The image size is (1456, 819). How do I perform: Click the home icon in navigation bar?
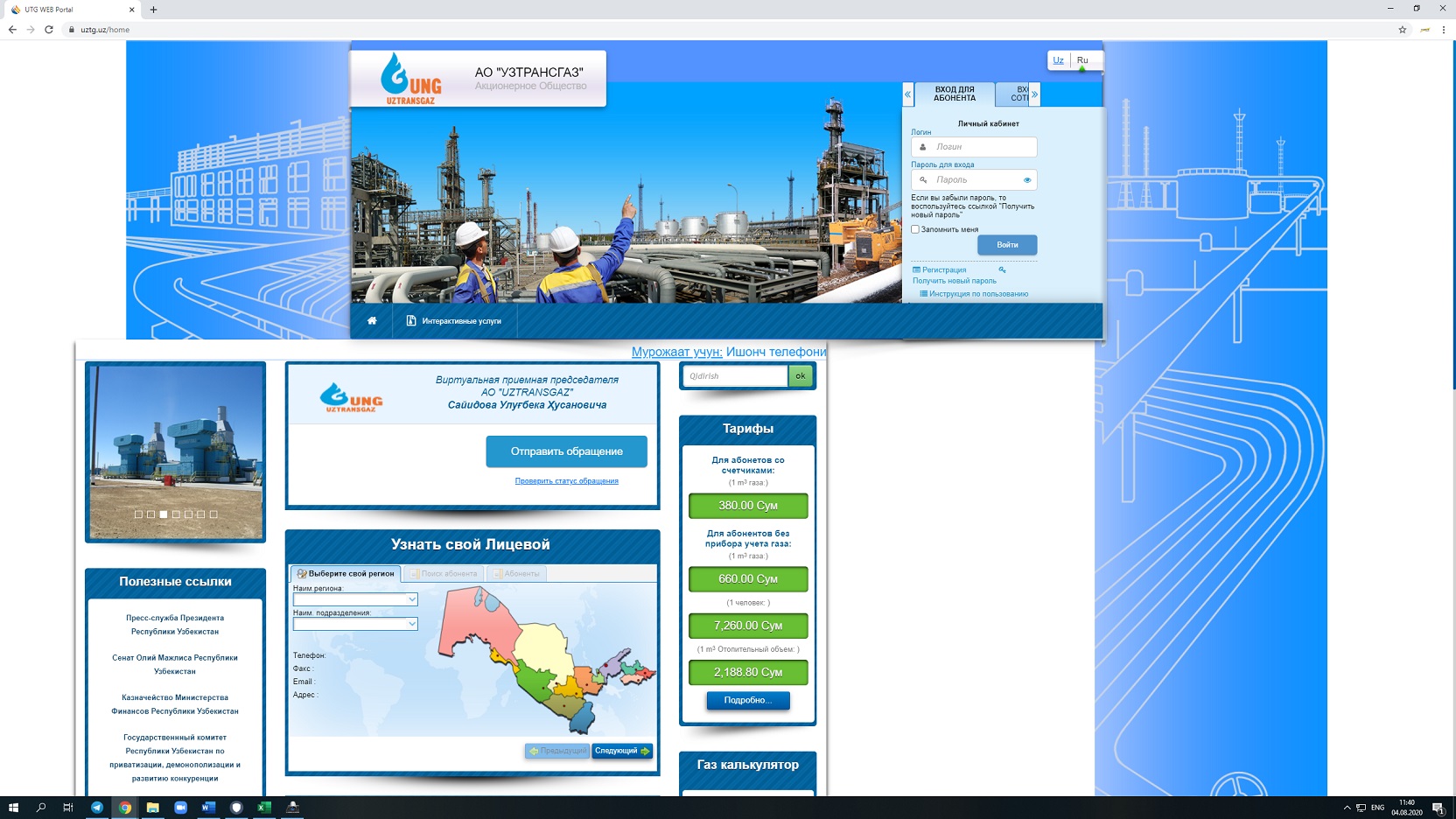click(x=372, y=321)
